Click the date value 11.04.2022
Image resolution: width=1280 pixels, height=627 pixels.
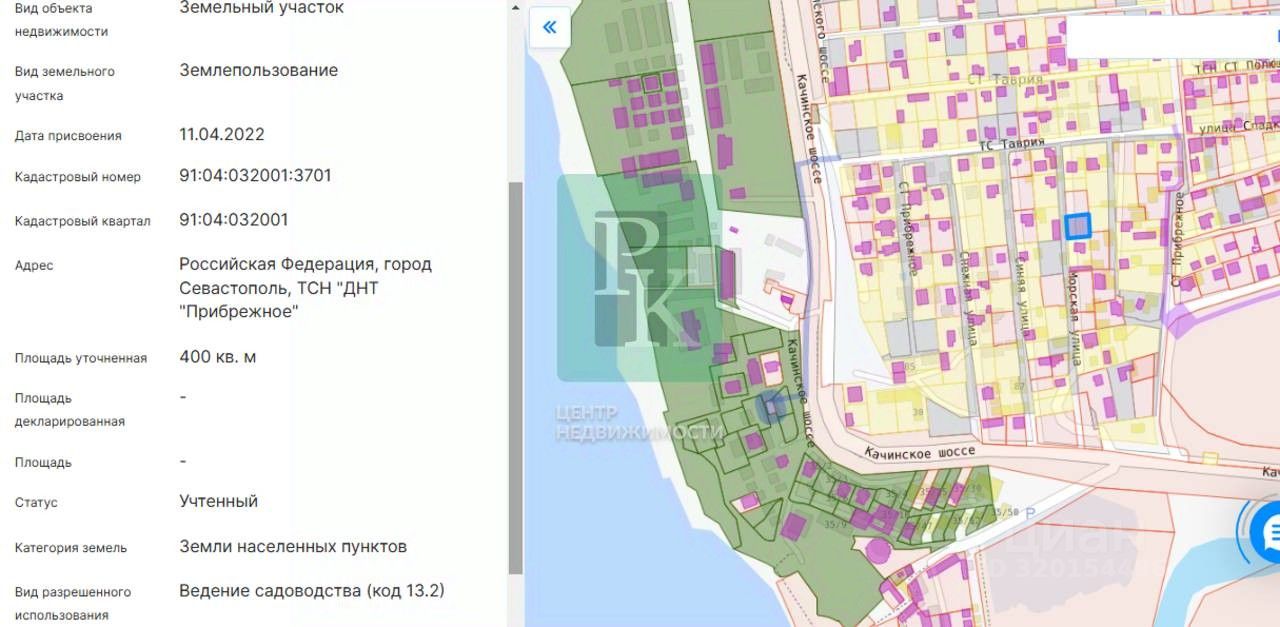221,135
